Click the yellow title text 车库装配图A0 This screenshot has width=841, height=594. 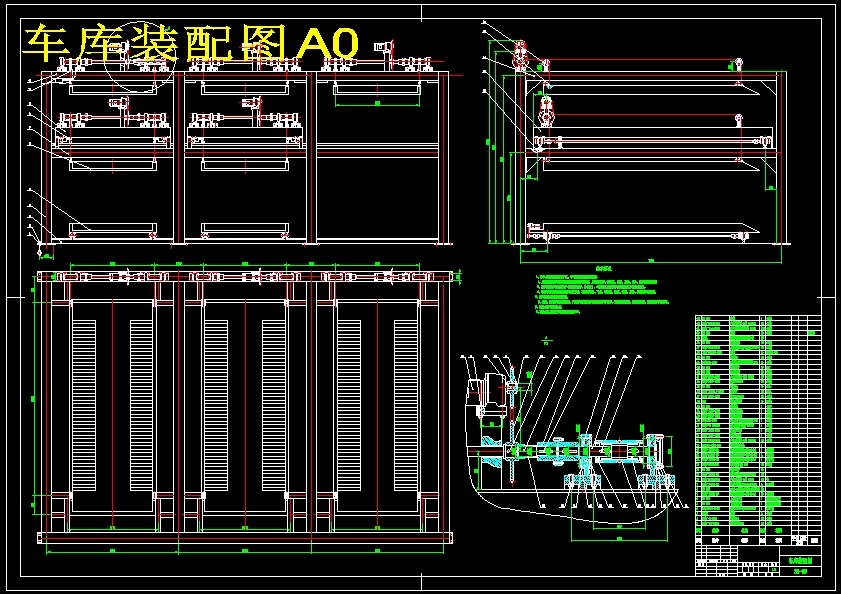(191, 43)
